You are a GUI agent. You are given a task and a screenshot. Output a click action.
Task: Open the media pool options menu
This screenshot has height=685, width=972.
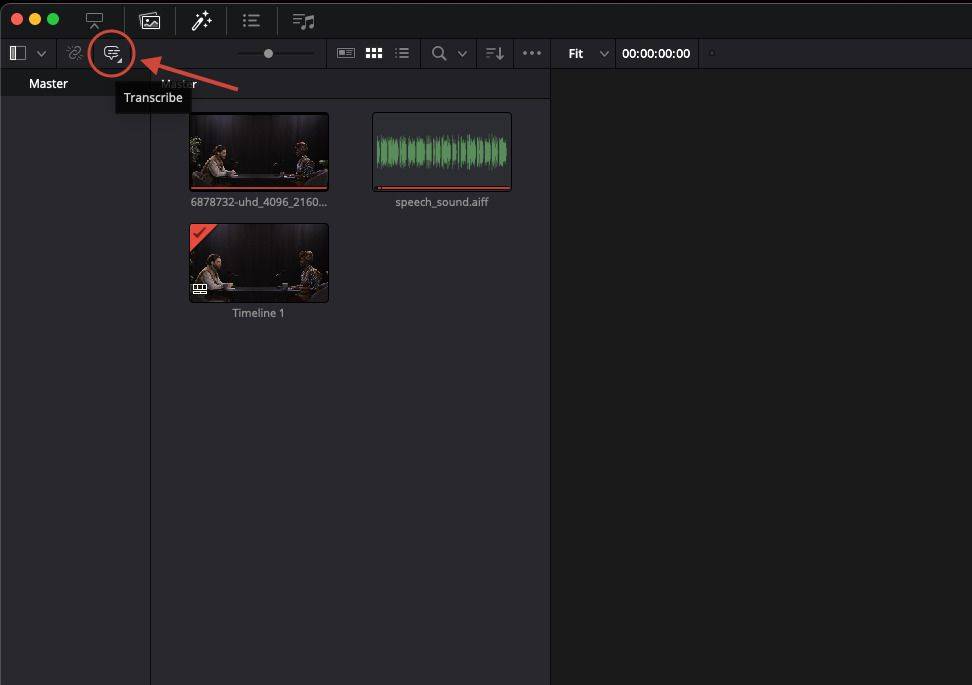(531, 53)
